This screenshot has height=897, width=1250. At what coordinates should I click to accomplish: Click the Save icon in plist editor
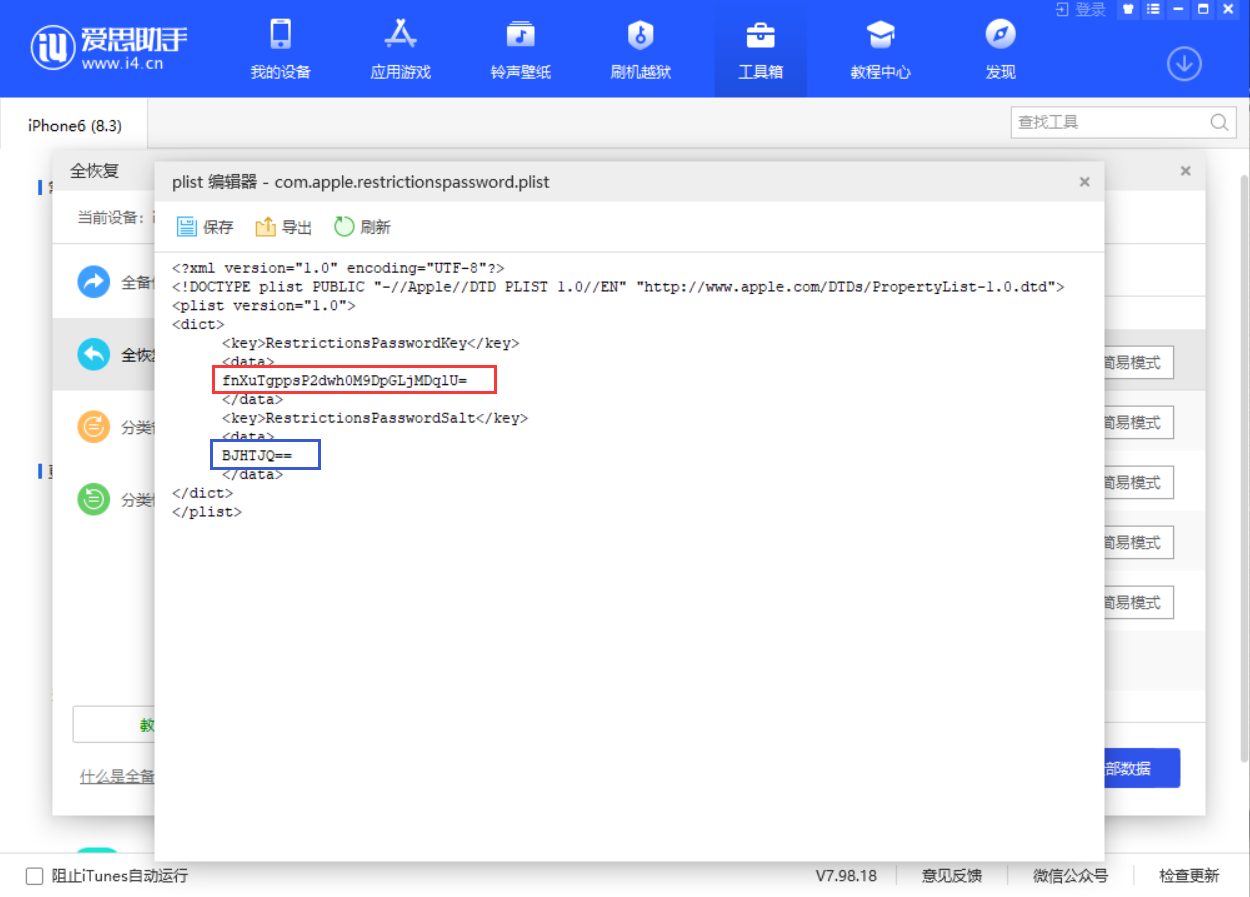click(187, 227)
